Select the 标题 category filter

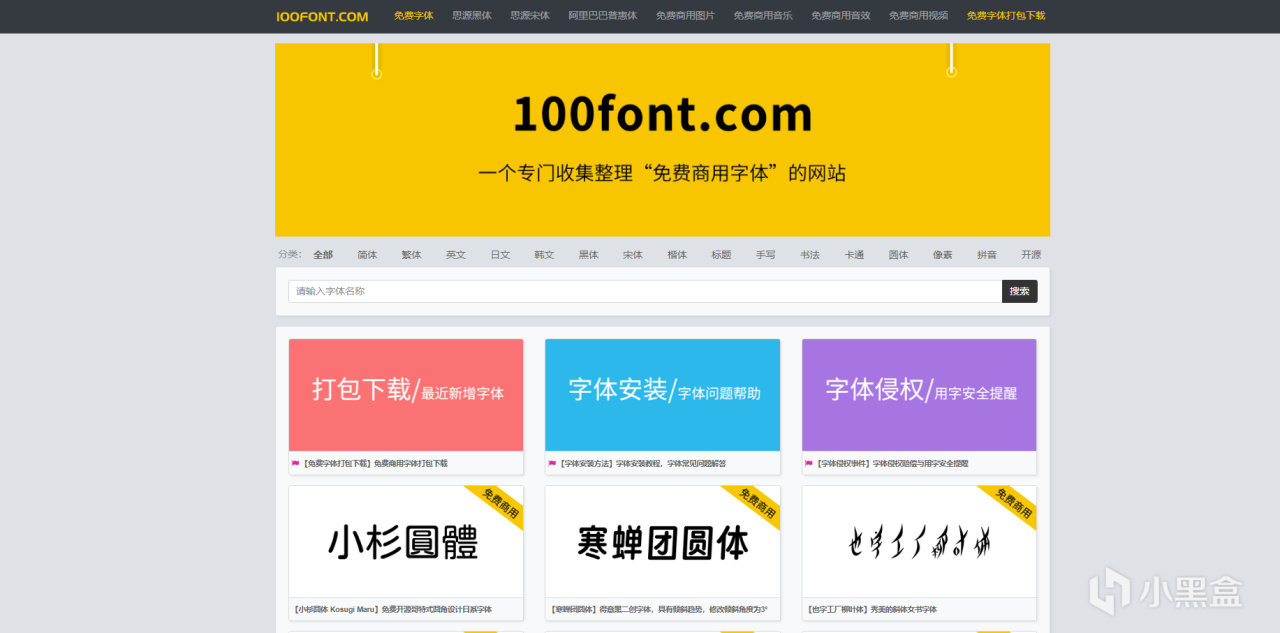721,255
